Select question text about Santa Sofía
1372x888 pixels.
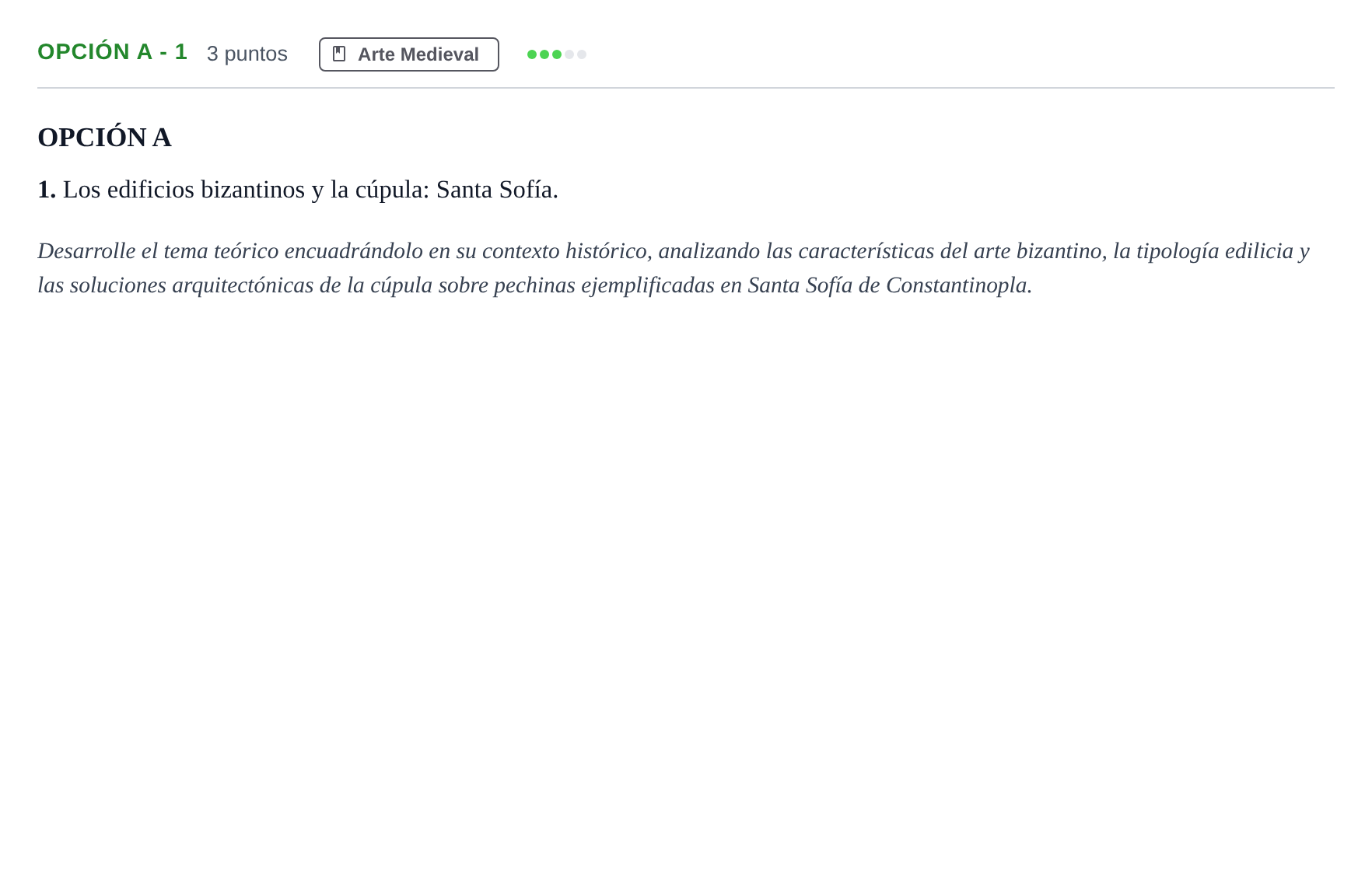pos(298,190)
